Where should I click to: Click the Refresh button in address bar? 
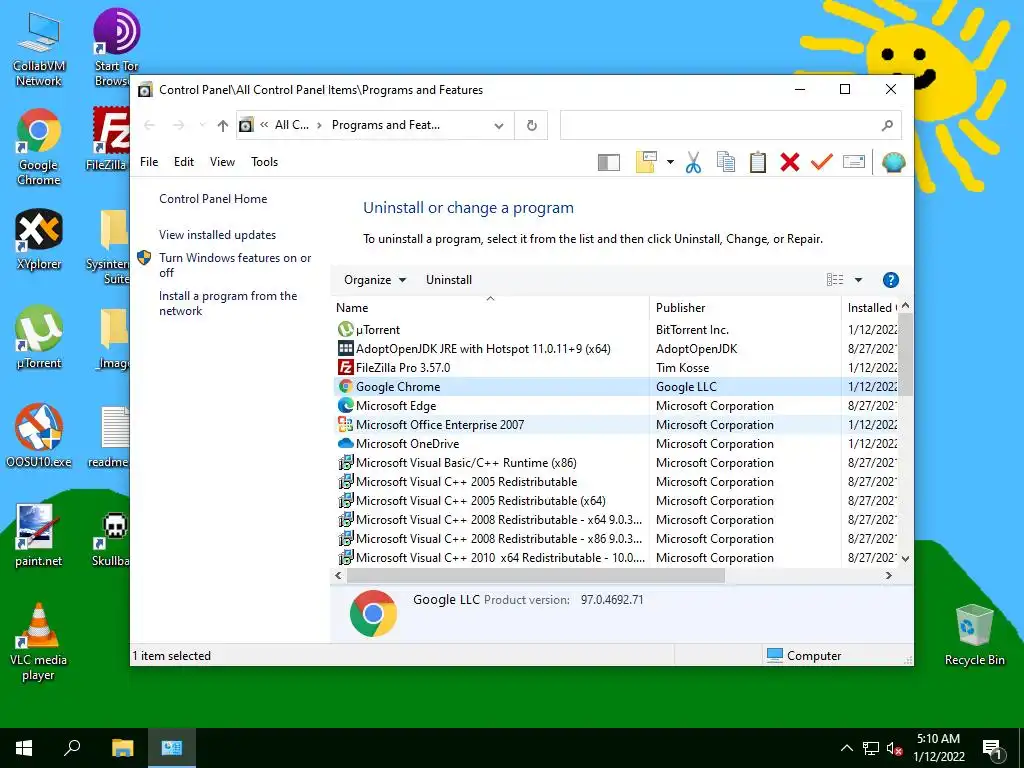pos(532,125)
